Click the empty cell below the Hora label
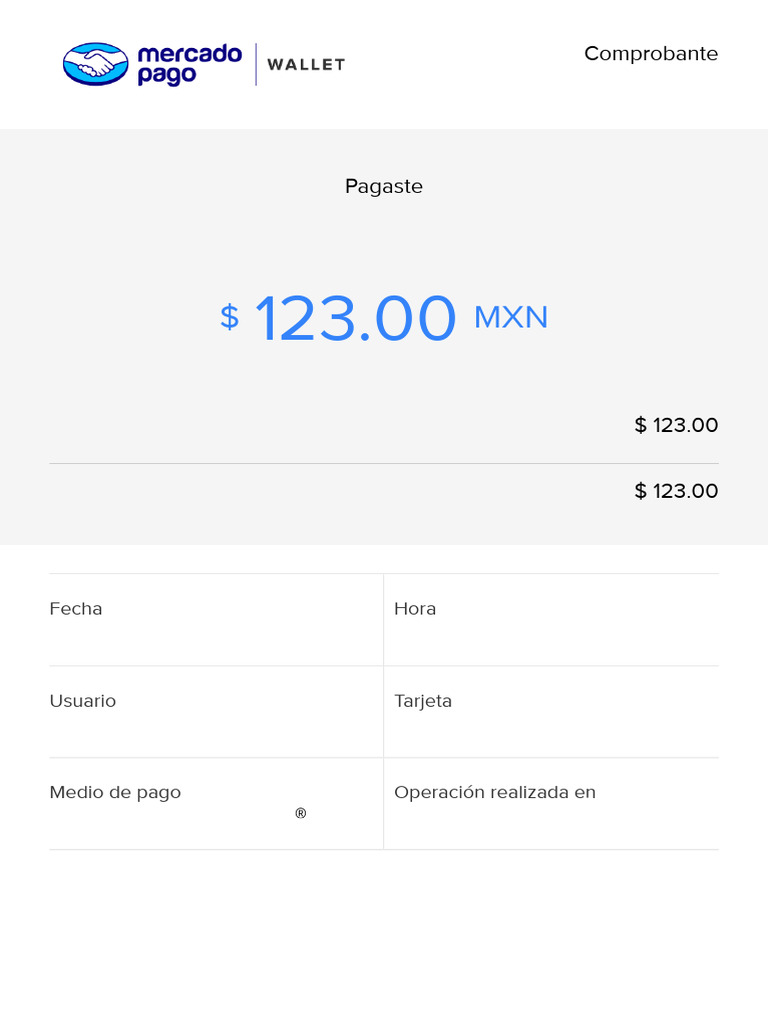This screenshot has width=768, height=1024. [551, 640]
